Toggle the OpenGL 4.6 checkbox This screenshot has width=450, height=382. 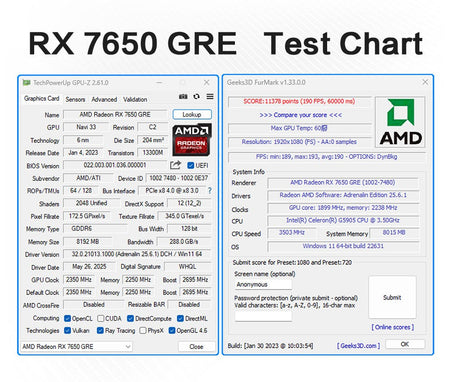(172, 330)
